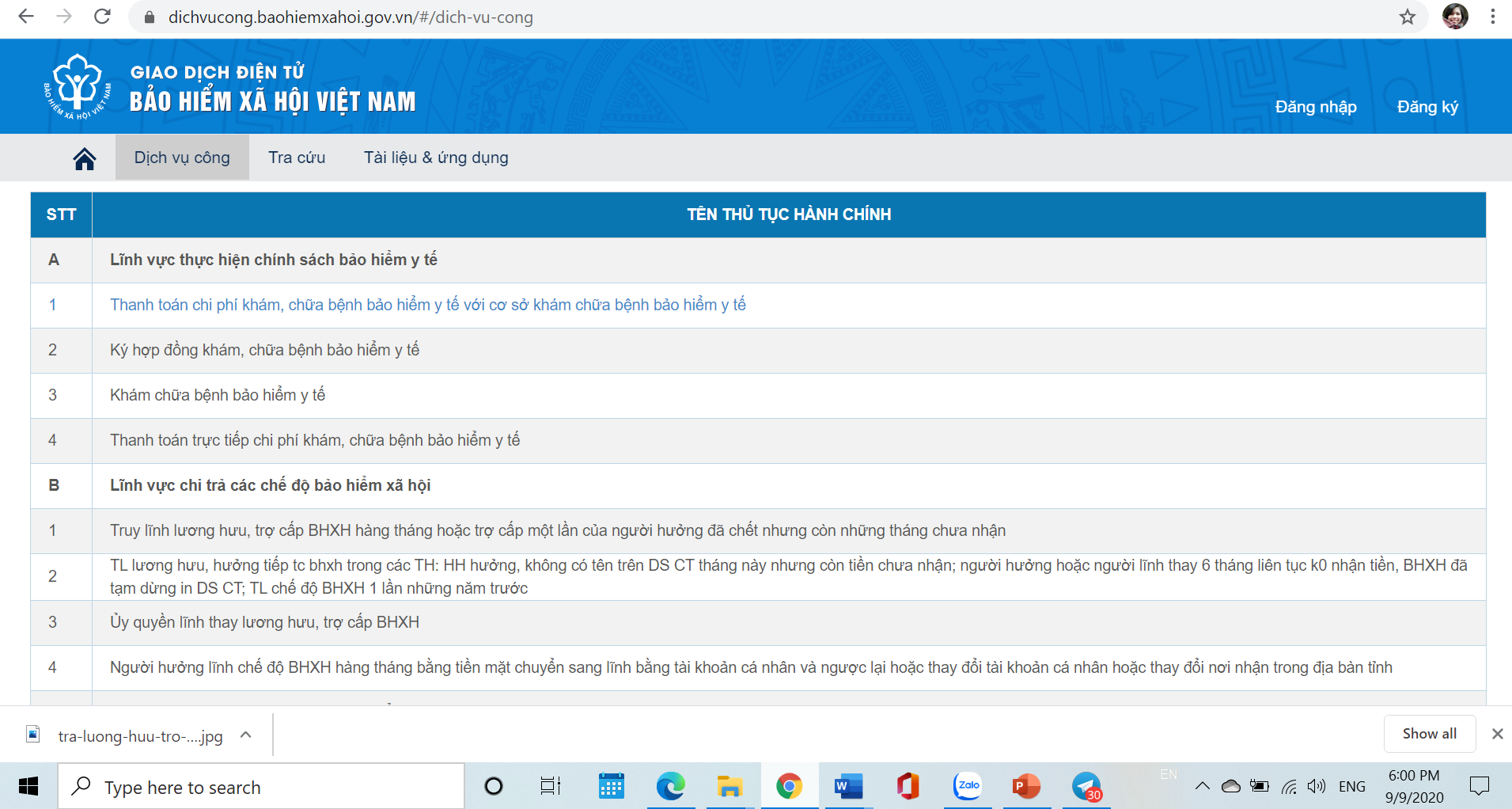Open Tài liệu & ứng dụng menu

click(436, 158)
